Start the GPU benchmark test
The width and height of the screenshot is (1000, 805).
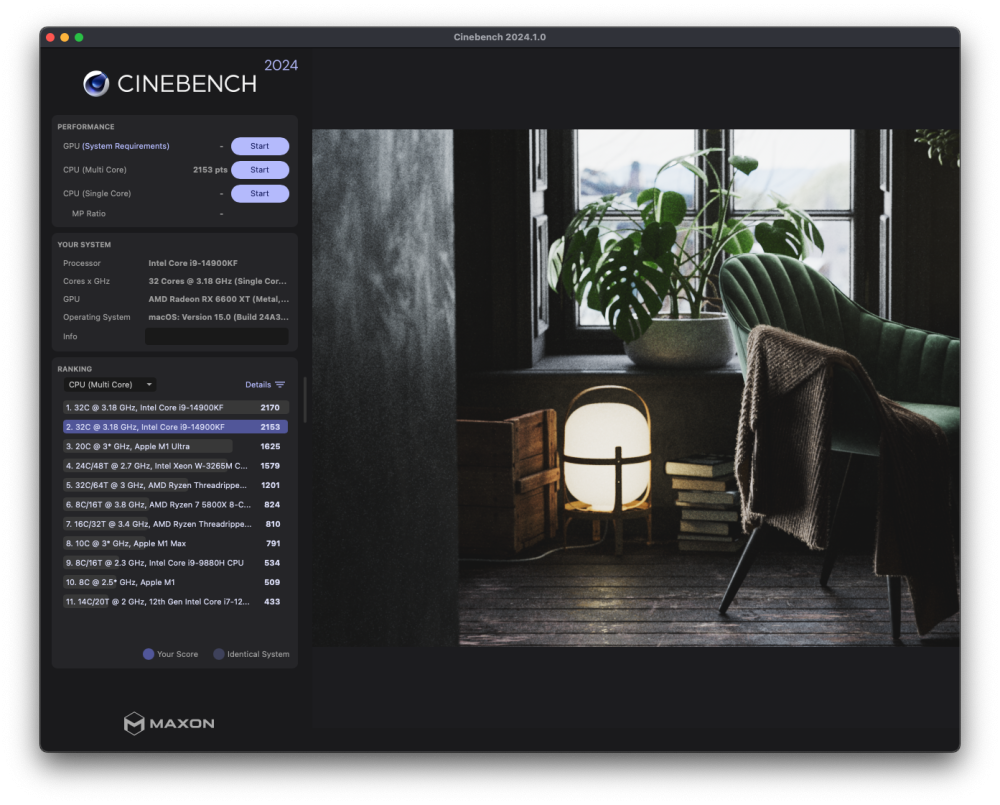[x=260, y=146]
